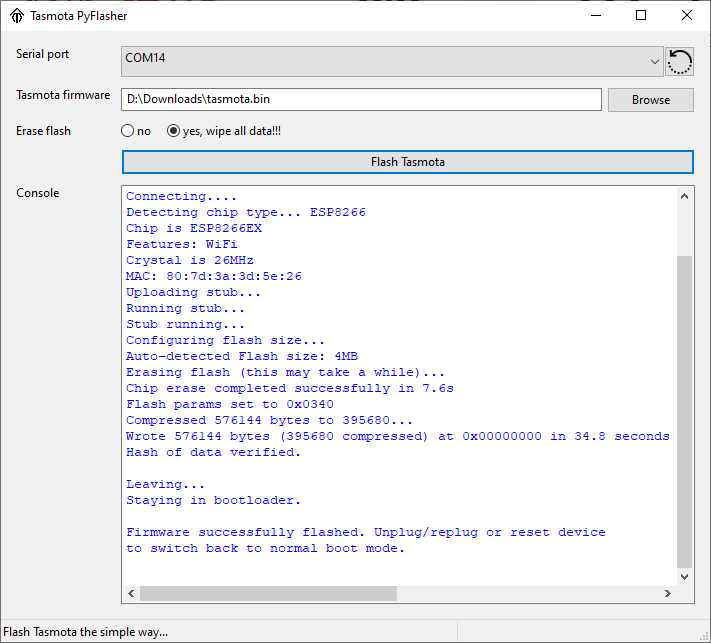Click 'Flash Tasmota the simple way...' status text
The height and width of the screenshot is (643, 711).
point(86,632)
